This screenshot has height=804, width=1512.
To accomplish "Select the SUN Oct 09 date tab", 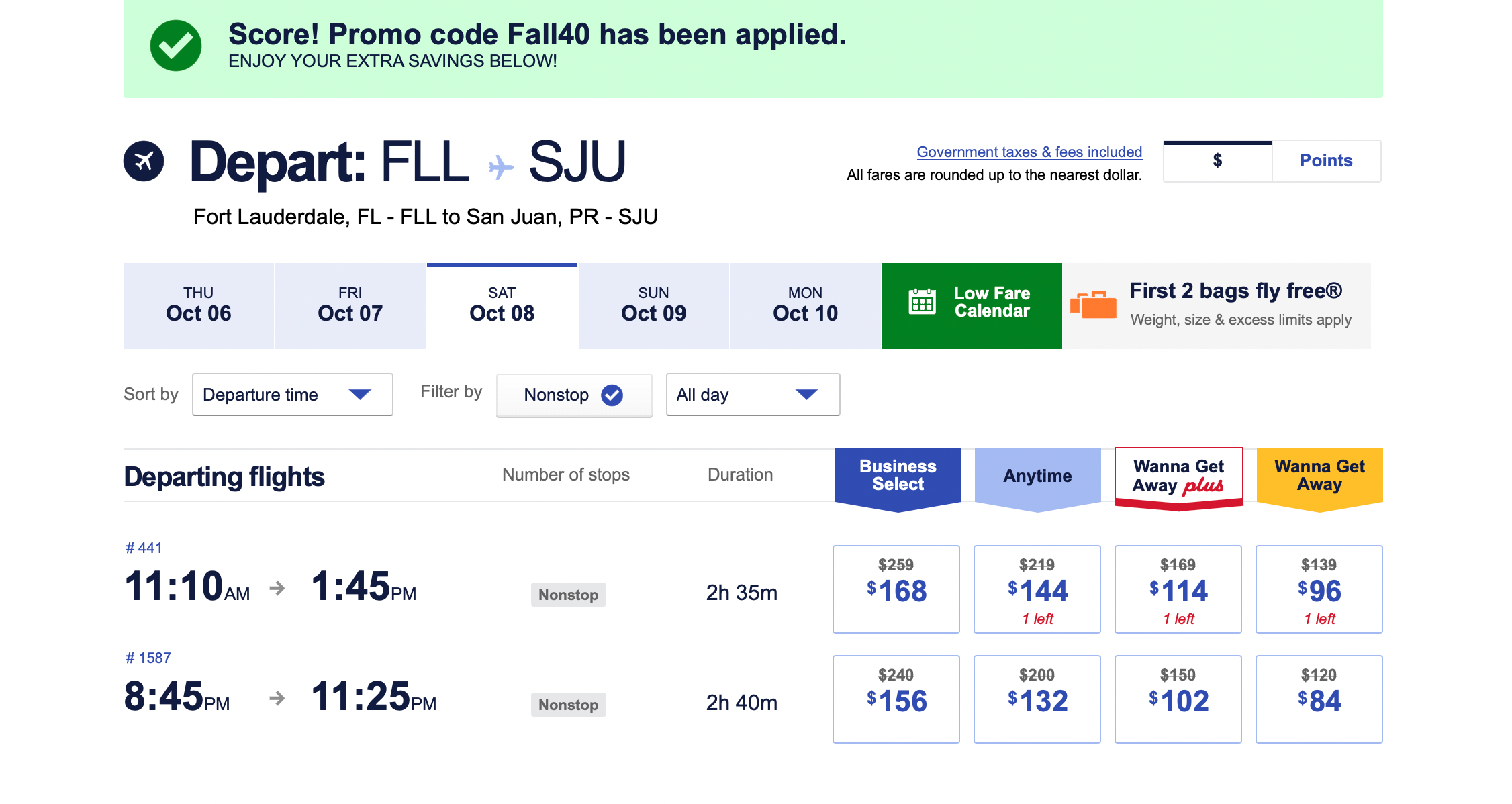I will pyautogui.click(x=653, y=306).
